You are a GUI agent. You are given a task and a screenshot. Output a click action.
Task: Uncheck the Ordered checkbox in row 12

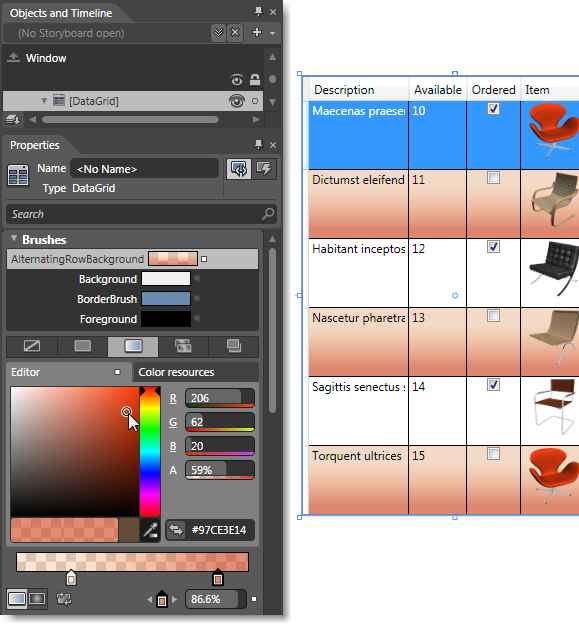coord(493,247)
